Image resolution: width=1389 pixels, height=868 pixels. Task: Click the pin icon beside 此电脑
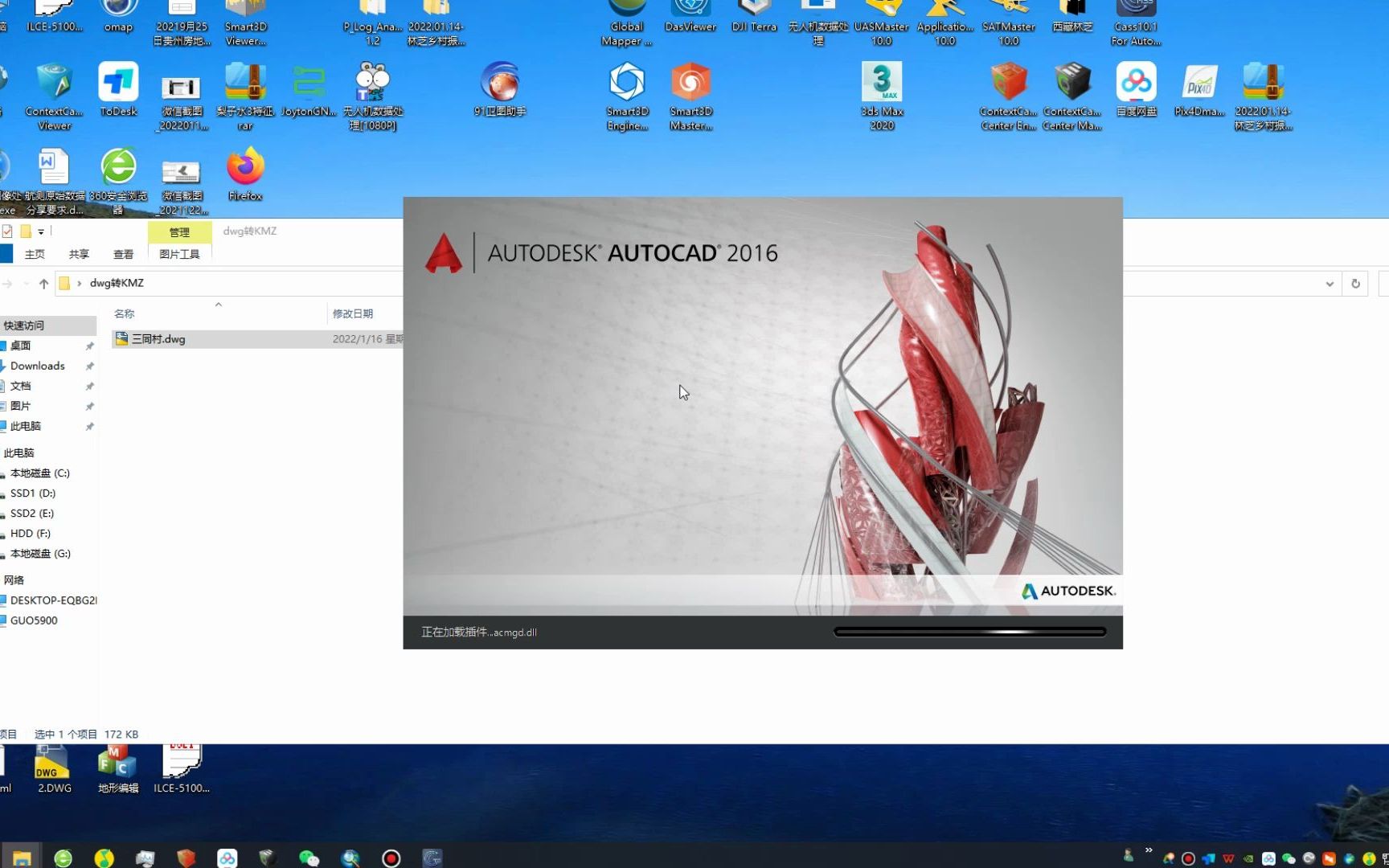point(90,426)
